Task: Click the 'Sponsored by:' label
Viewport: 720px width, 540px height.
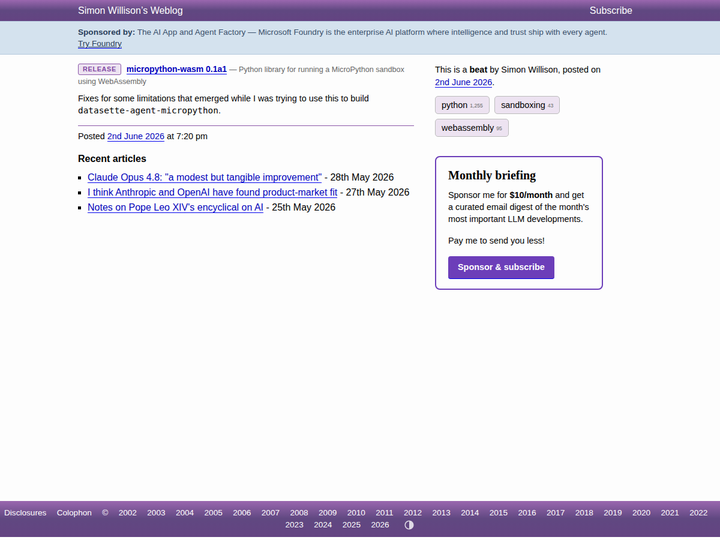Action: pyautogui.click(x=107, y=32)
